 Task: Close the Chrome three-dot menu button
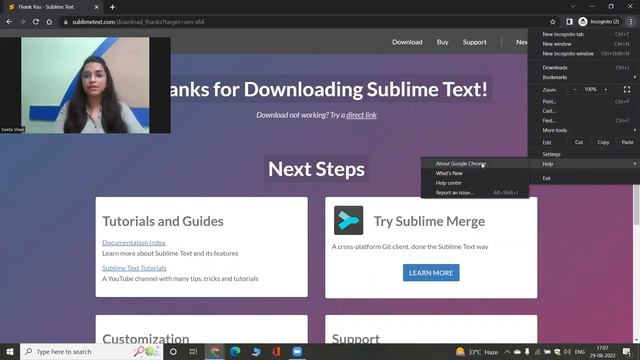pos(631,22)
